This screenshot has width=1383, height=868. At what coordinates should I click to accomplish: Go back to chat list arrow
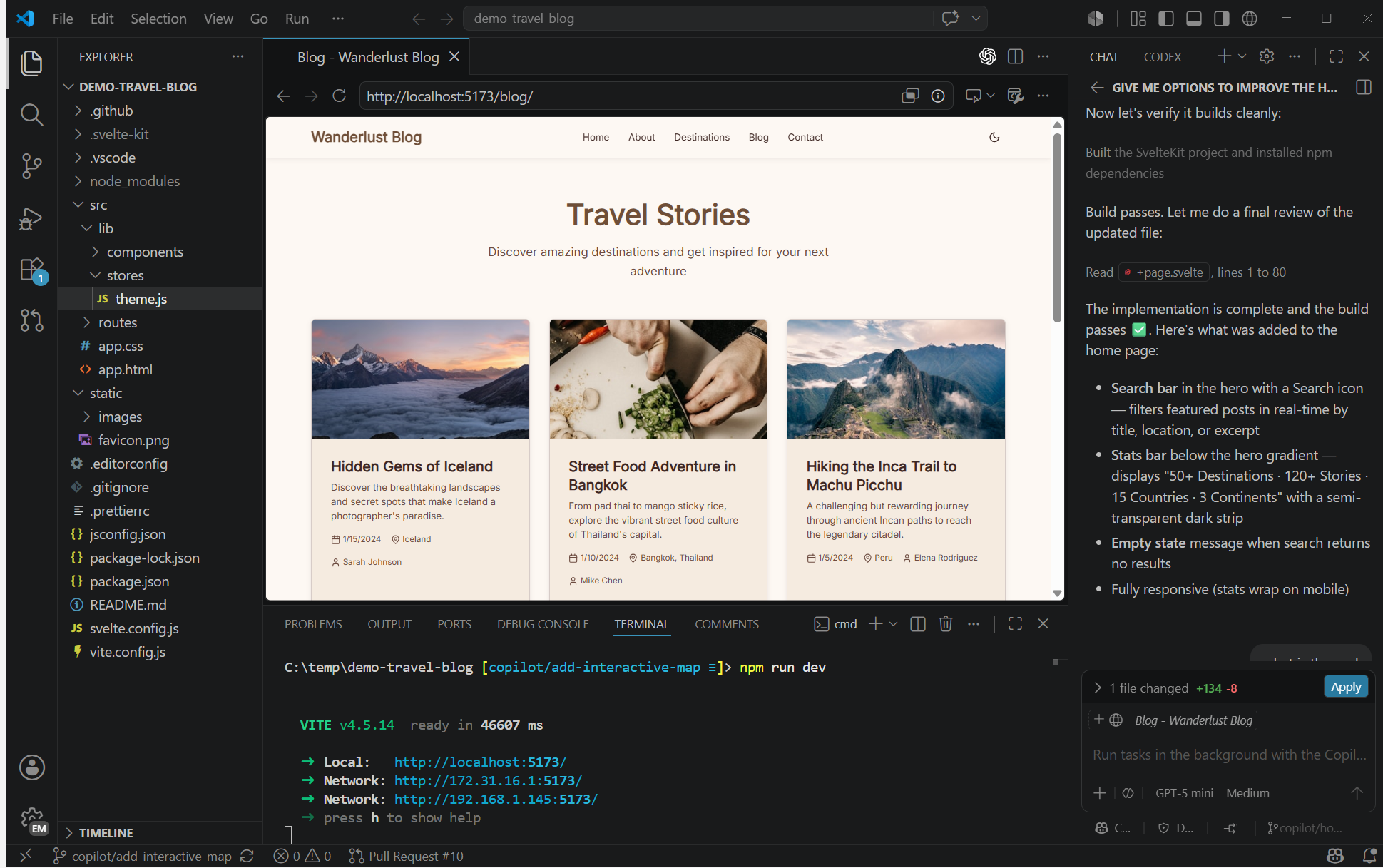click(x=1097, y=87)
